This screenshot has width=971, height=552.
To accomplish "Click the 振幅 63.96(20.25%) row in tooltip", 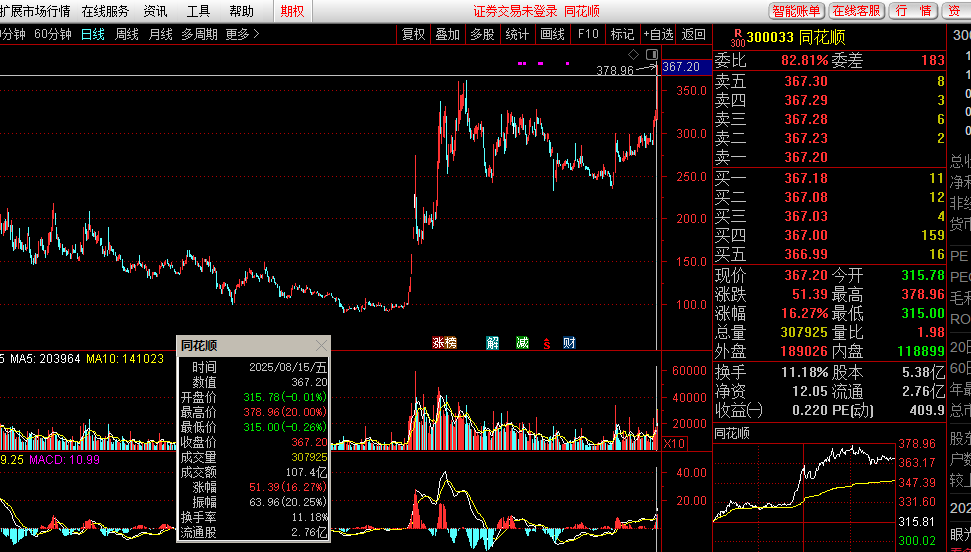I will coord(253,502).
